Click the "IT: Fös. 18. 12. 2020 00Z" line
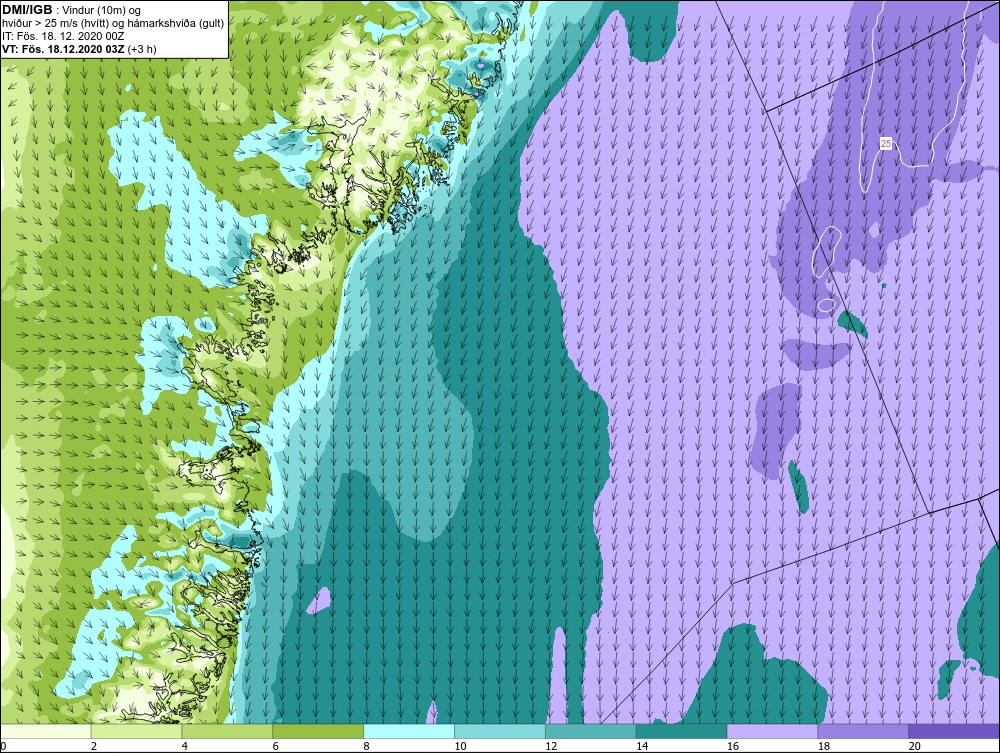The image size is (1000, 753). [63, 36]
